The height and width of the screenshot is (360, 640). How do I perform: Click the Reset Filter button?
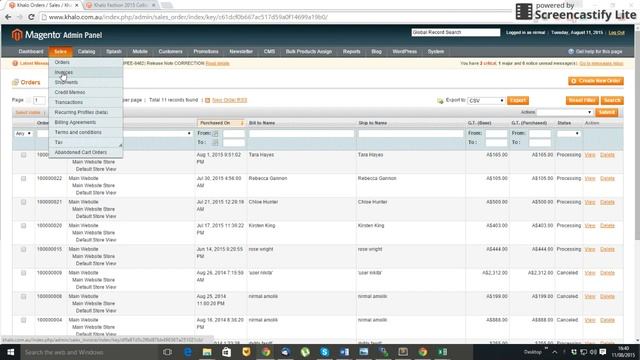coord(582,100)
